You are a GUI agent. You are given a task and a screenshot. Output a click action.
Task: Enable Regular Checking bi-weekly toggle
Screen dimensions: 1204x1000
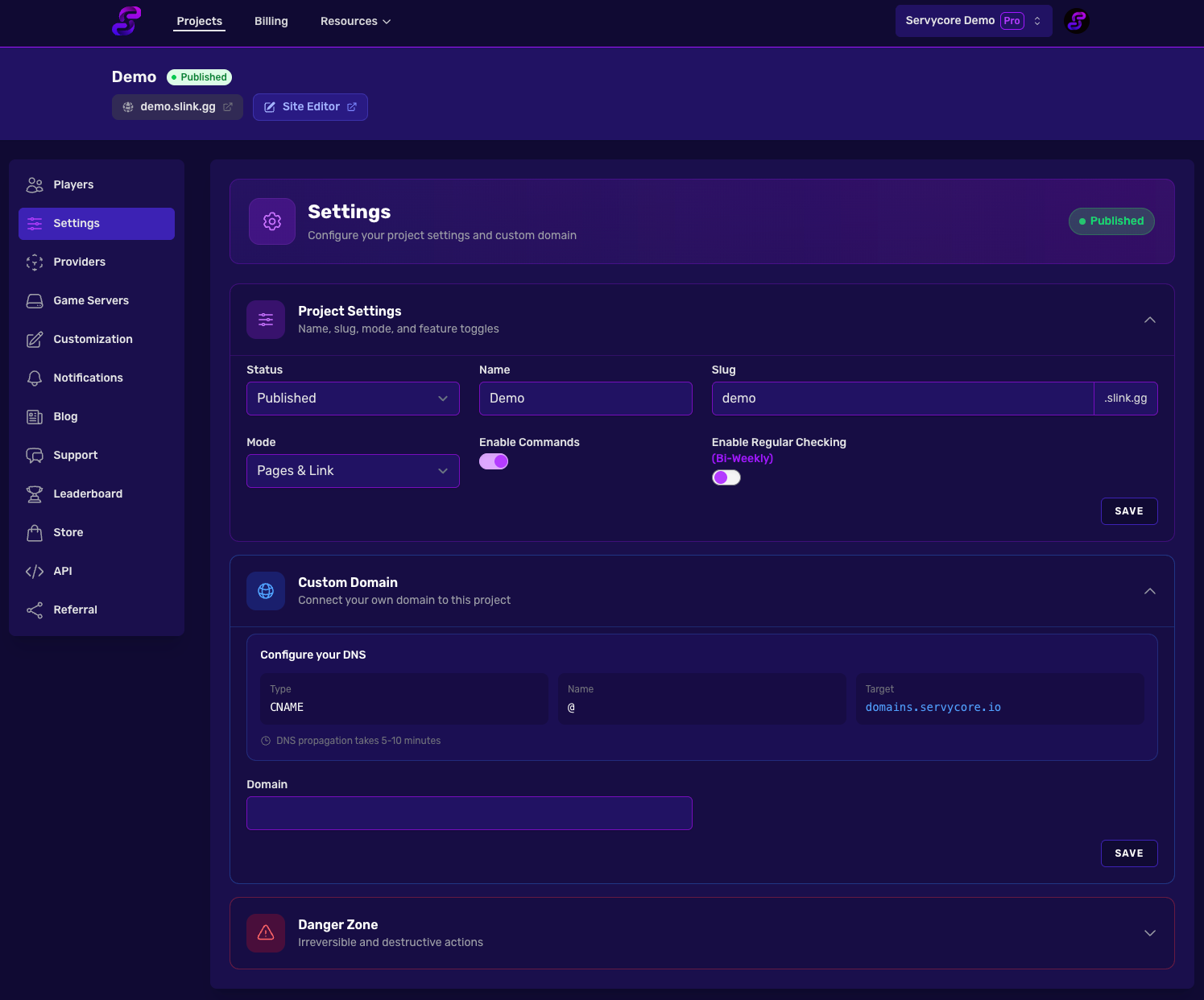click(726, 477)
